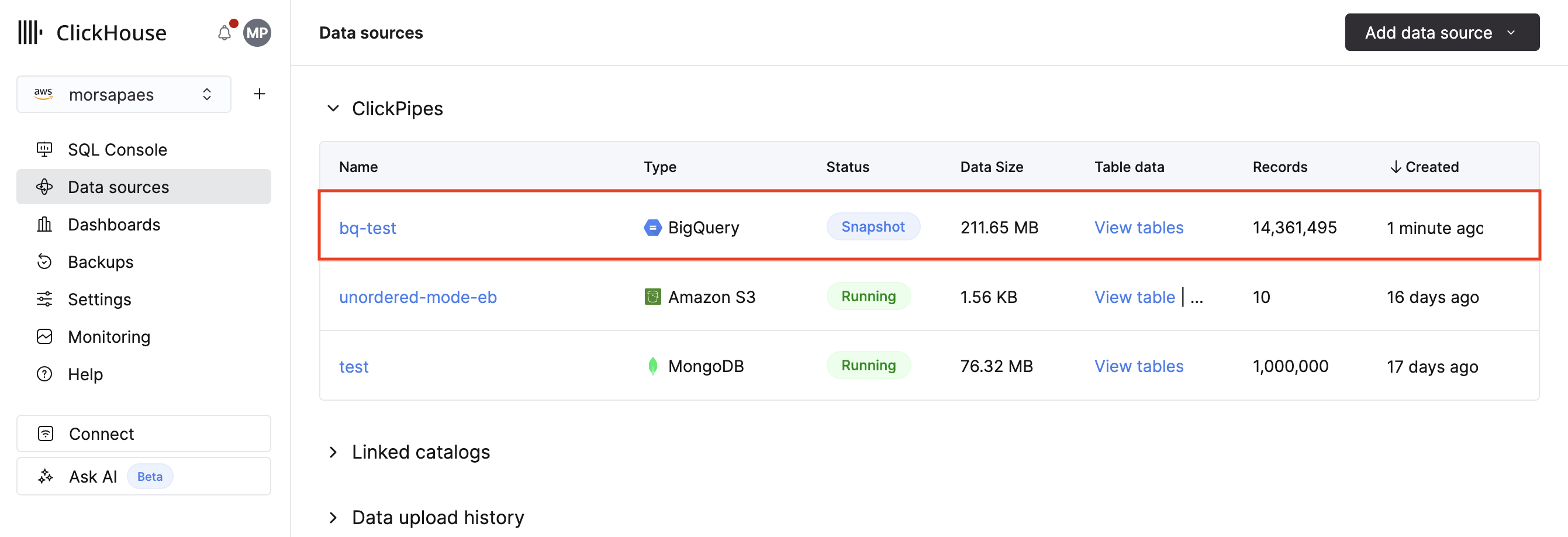
Task: Click the Ask AI sparkle icon
Action: 46,476
